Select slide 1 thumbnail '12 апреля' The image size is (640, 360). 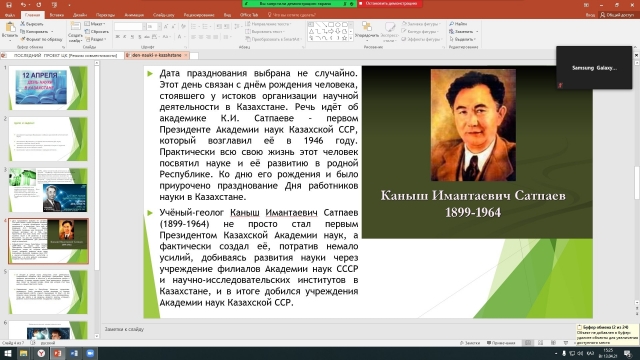click(x=48, y=88)
